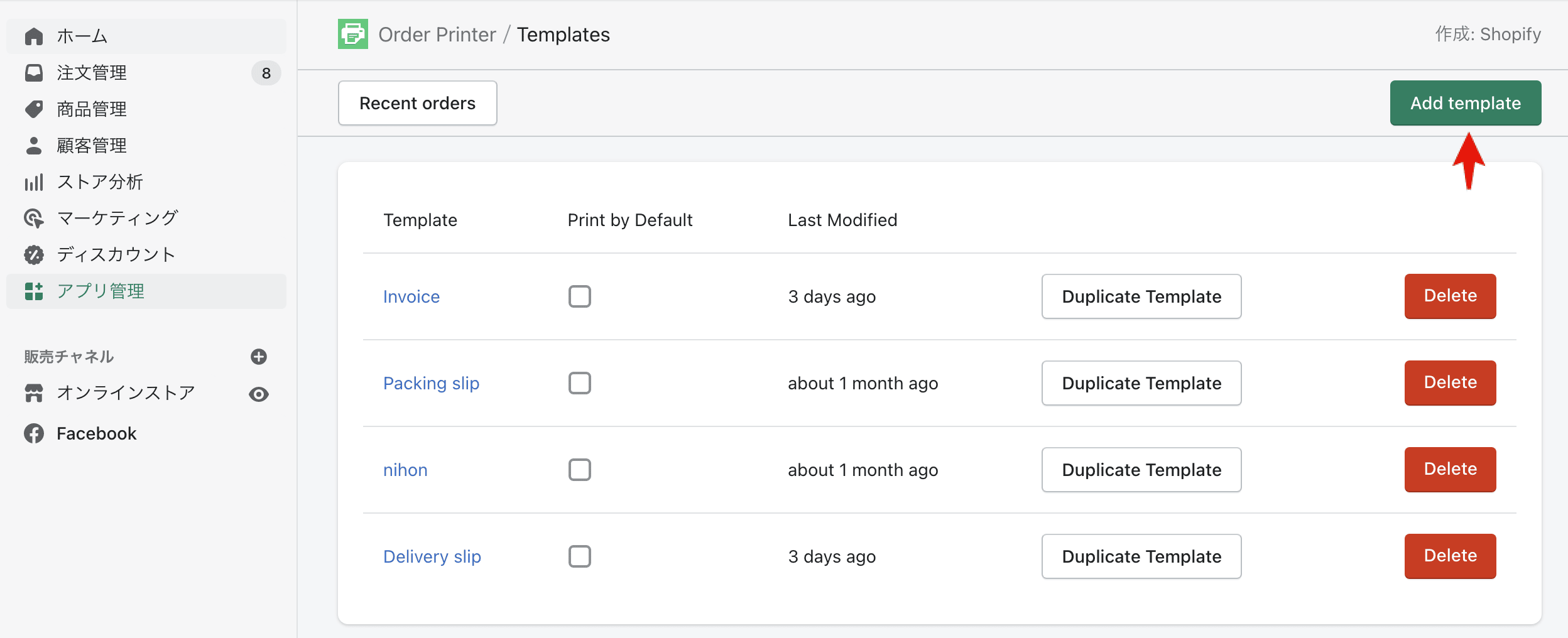Open オンラインストア sales channel
The width and height of the screenshot is (1568, 638).
[x=126, y=393]
